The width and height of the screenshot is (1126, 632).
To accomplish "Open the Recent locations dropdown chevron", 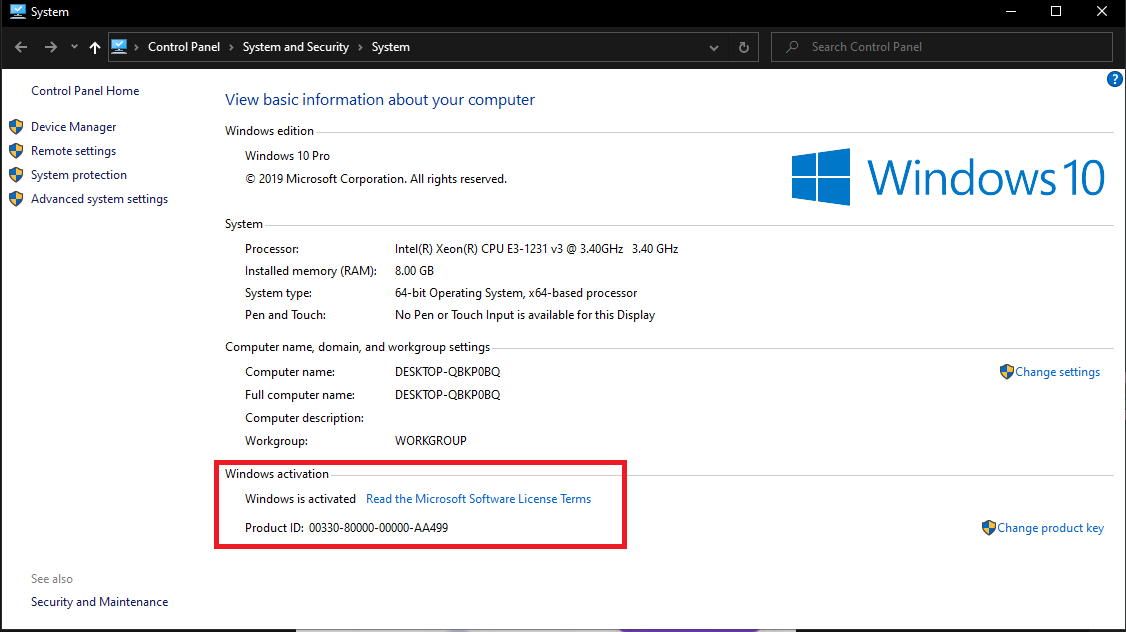I will click(74, 47).
